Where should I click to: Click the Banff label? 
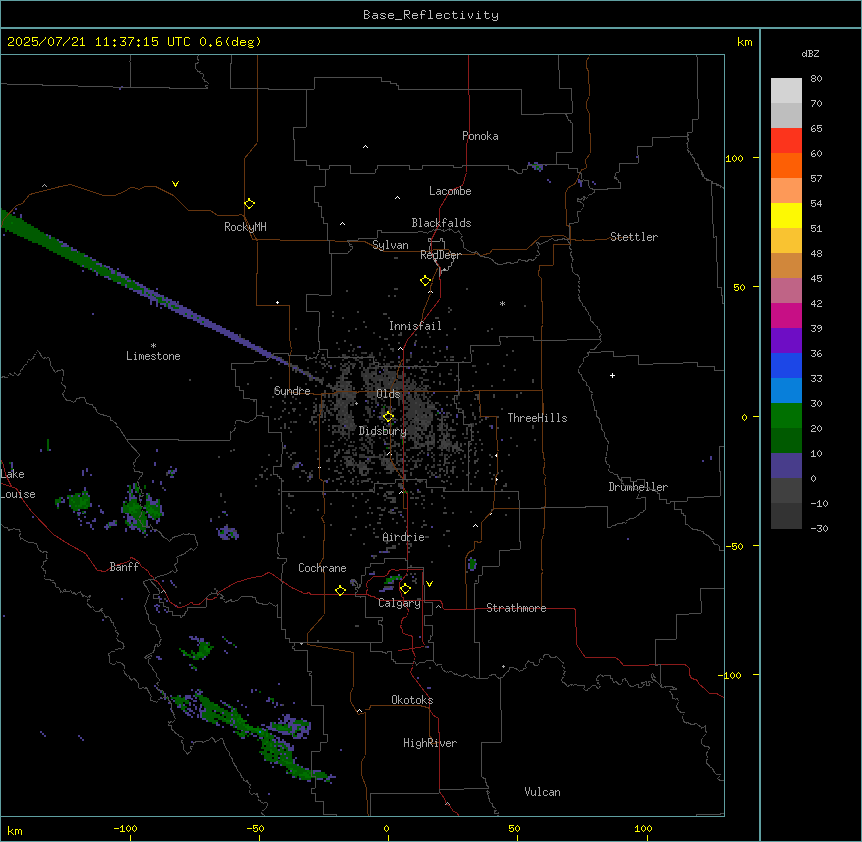tap(124, 567)
